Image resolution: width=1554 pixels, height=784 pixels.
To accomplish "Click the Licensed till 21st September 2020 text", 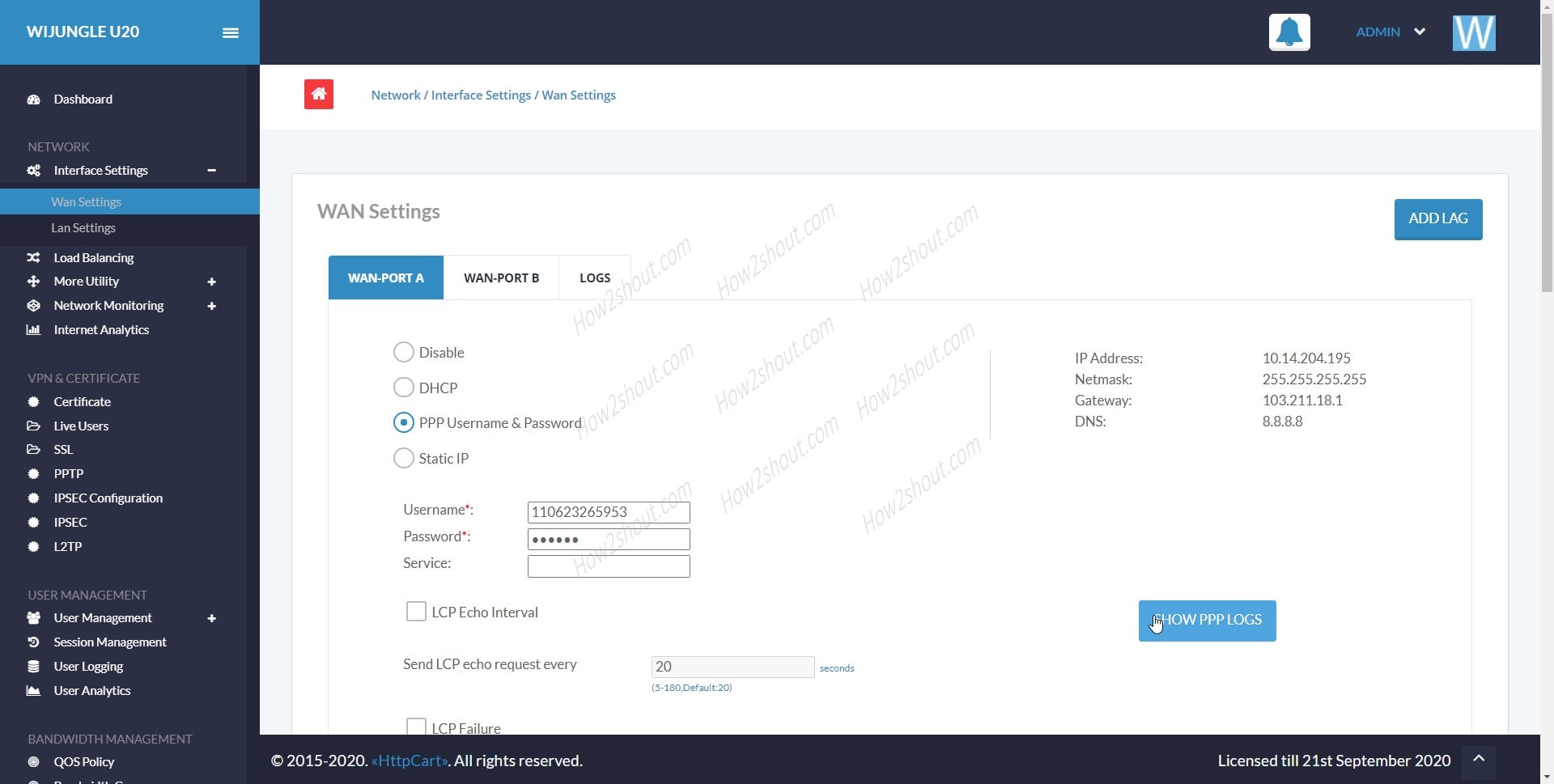I will click(x=1334, y=761).
